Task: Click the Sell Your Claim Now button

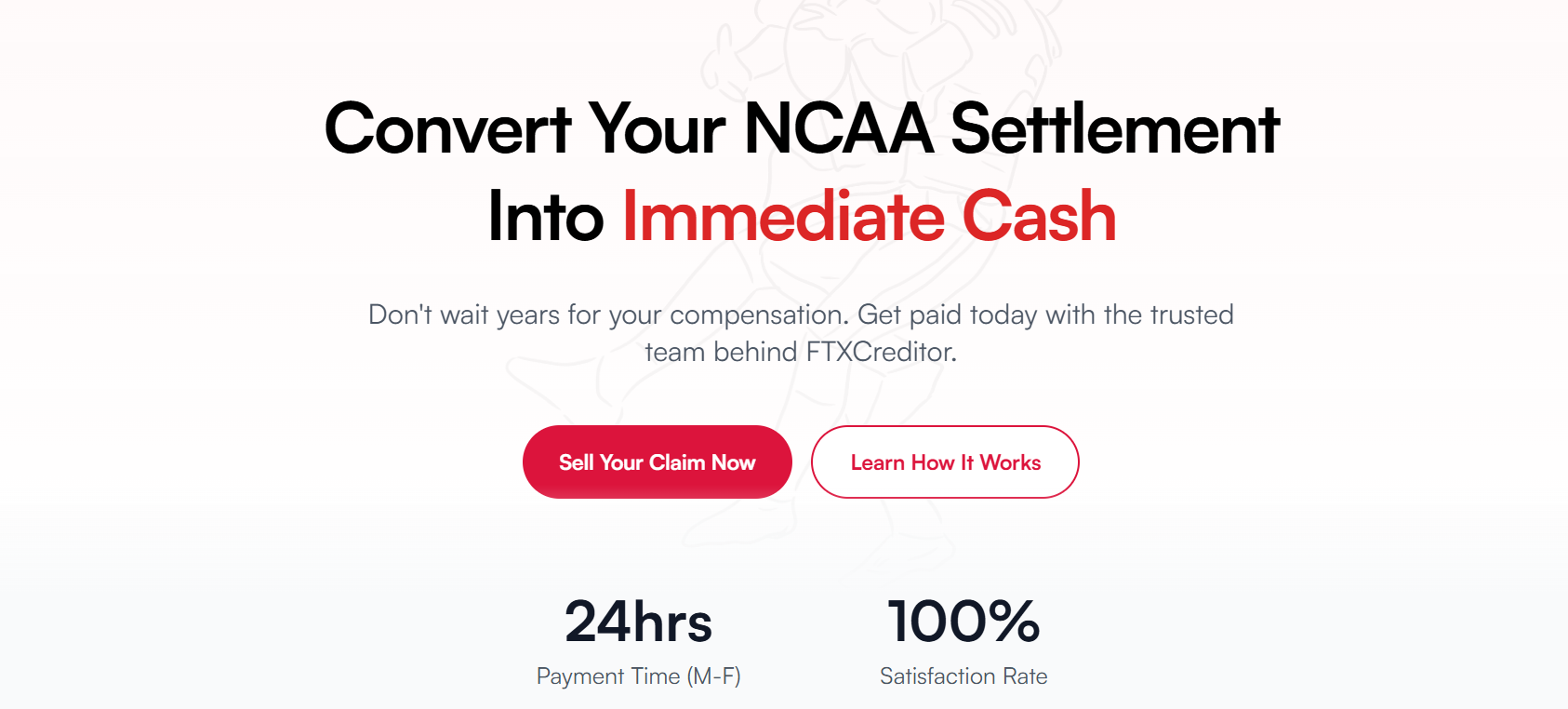Action: pyautogui.click(x=657, y=462)
